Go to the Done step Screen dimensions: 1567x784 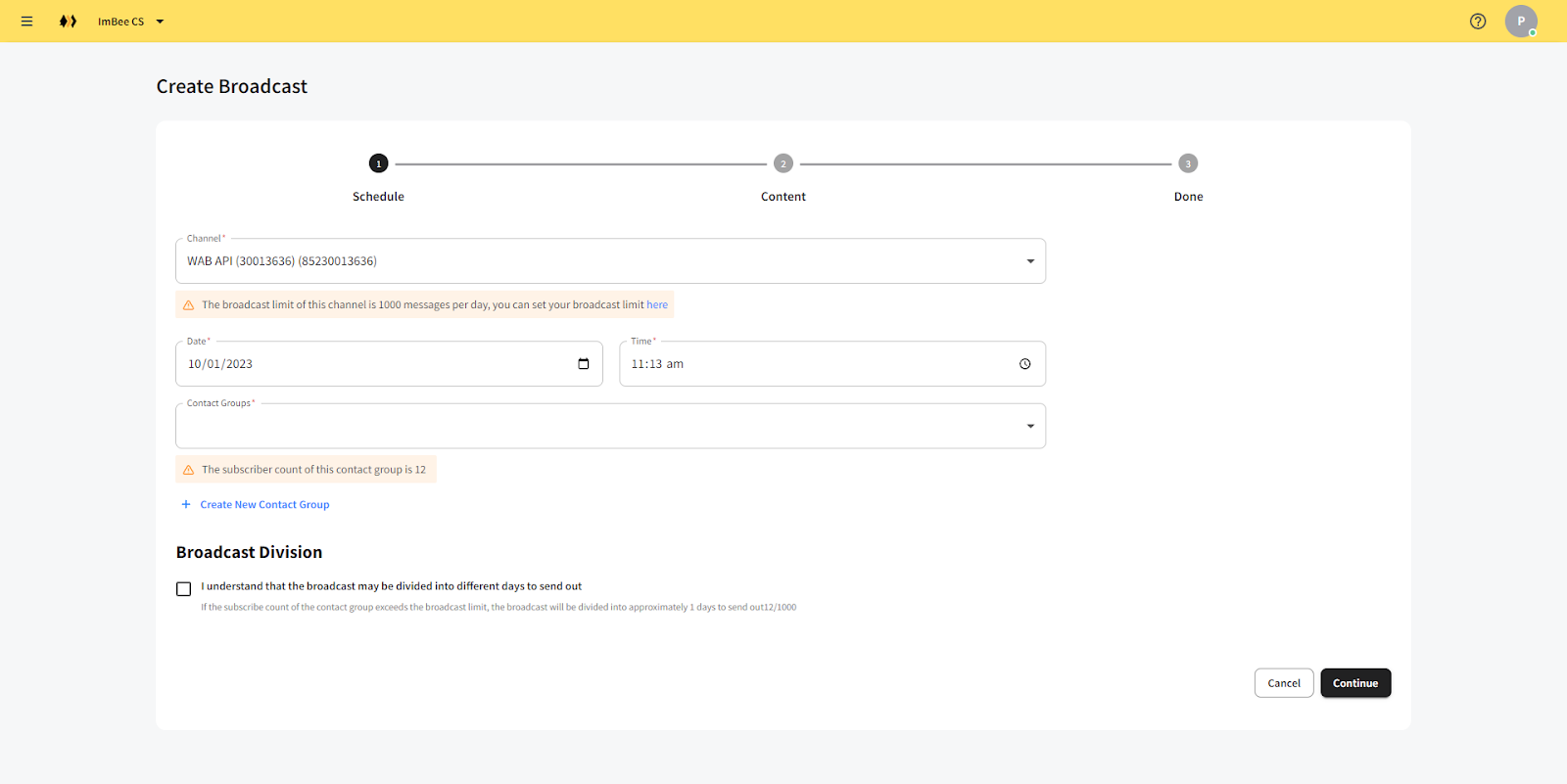pyautogui.click(x=1187, y=164)
